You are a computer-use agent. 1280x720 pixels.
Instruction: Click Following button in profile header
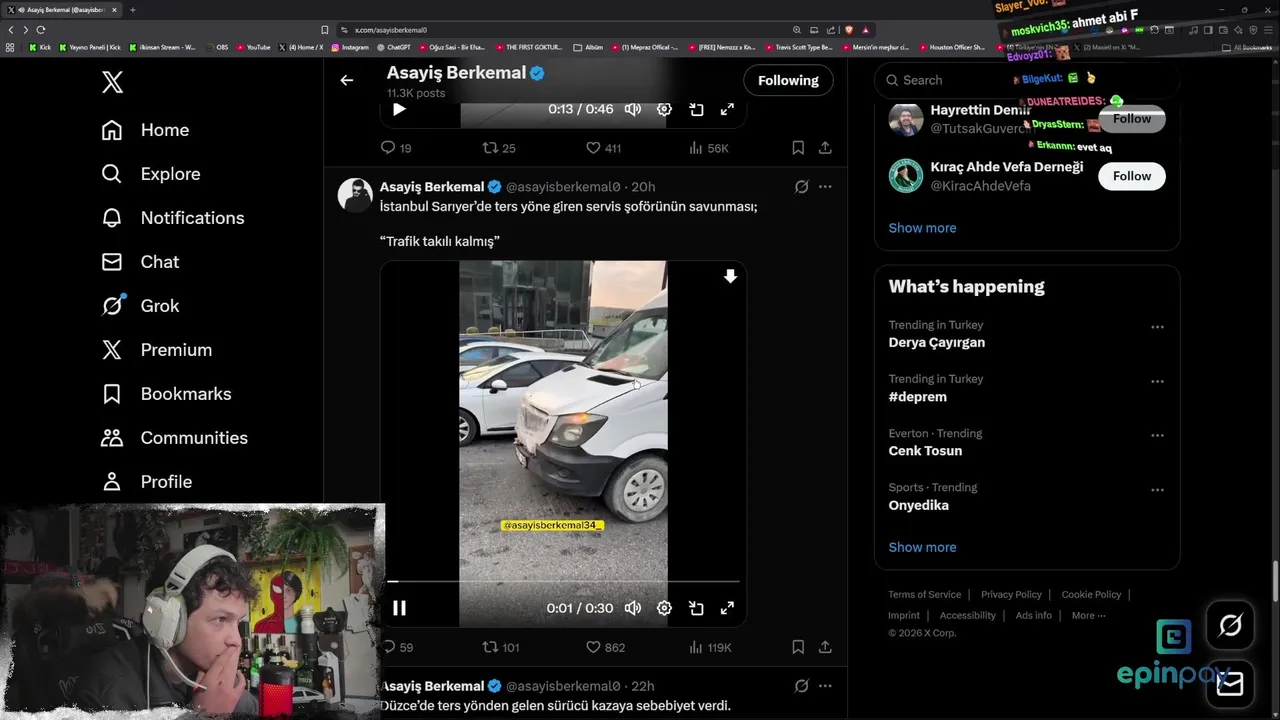[x=788, y=80]
